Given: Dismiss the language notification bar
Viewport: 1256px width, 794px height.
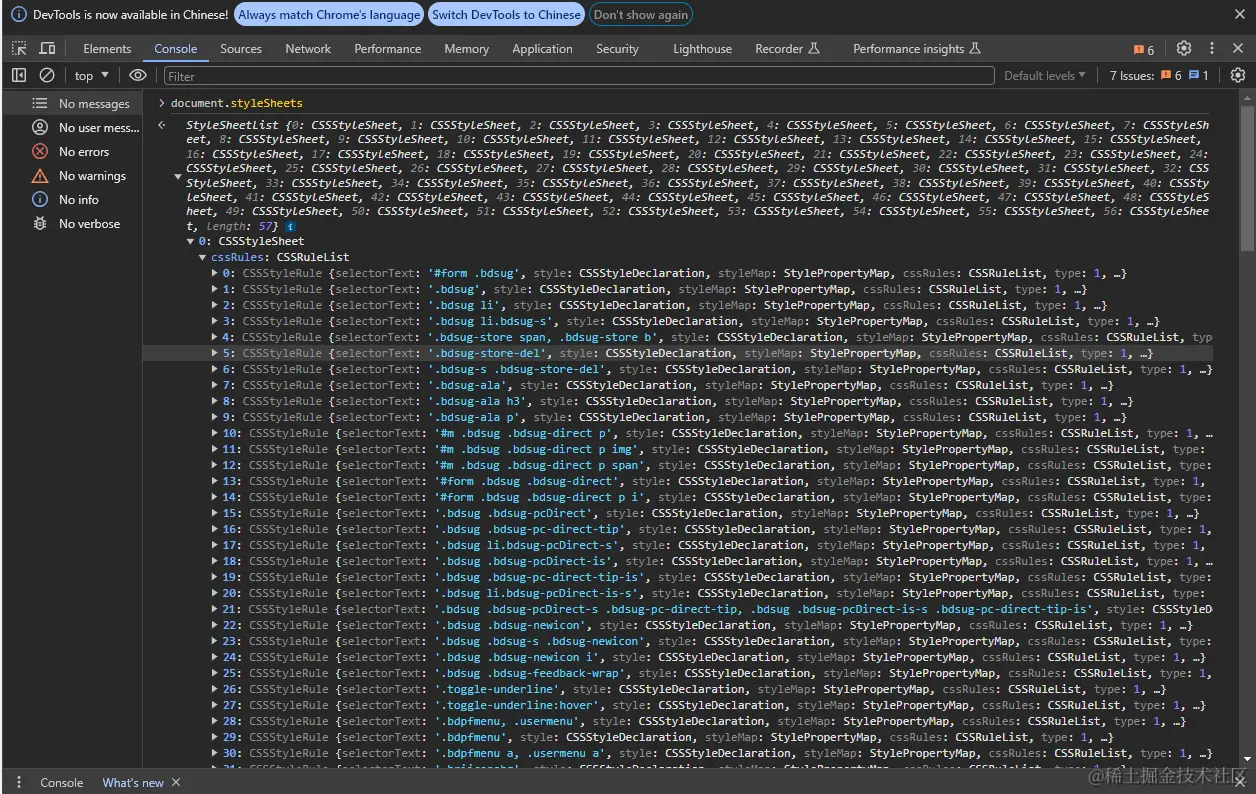Looking at the screenshot, I should pyautogui.click(x=1238, y=15).
